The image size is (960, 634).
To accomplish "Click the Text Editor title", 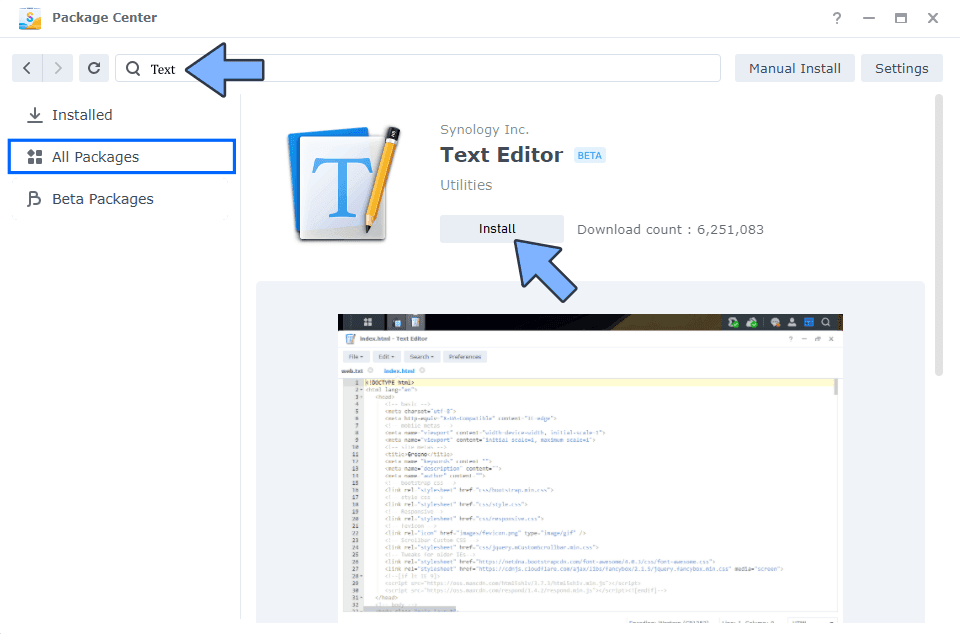I will [501, 155].
